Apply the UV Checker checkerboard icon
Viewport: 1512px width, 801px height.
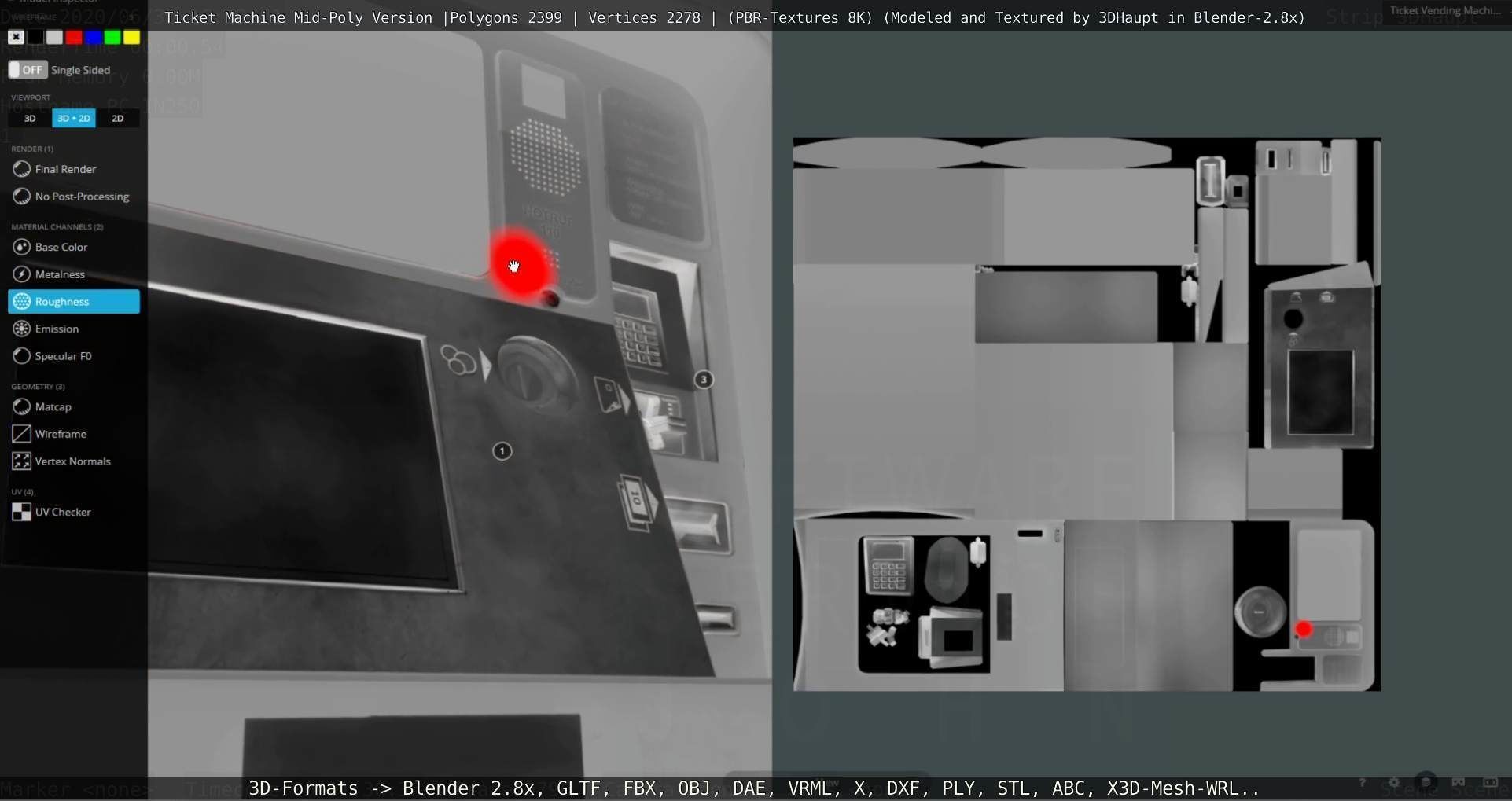pyautogui.click(x=21, y=513)
